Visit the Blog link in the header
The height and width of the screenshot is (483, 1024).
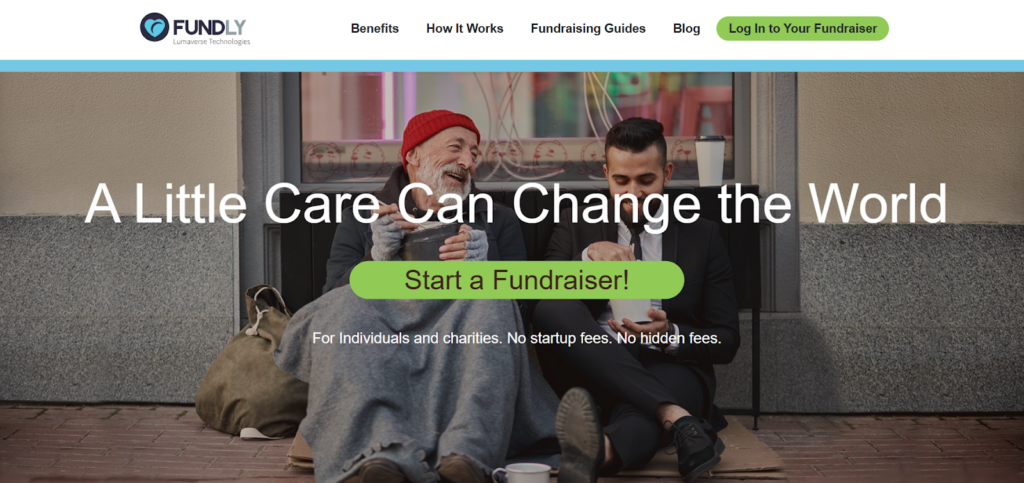[x=686, y=29]
